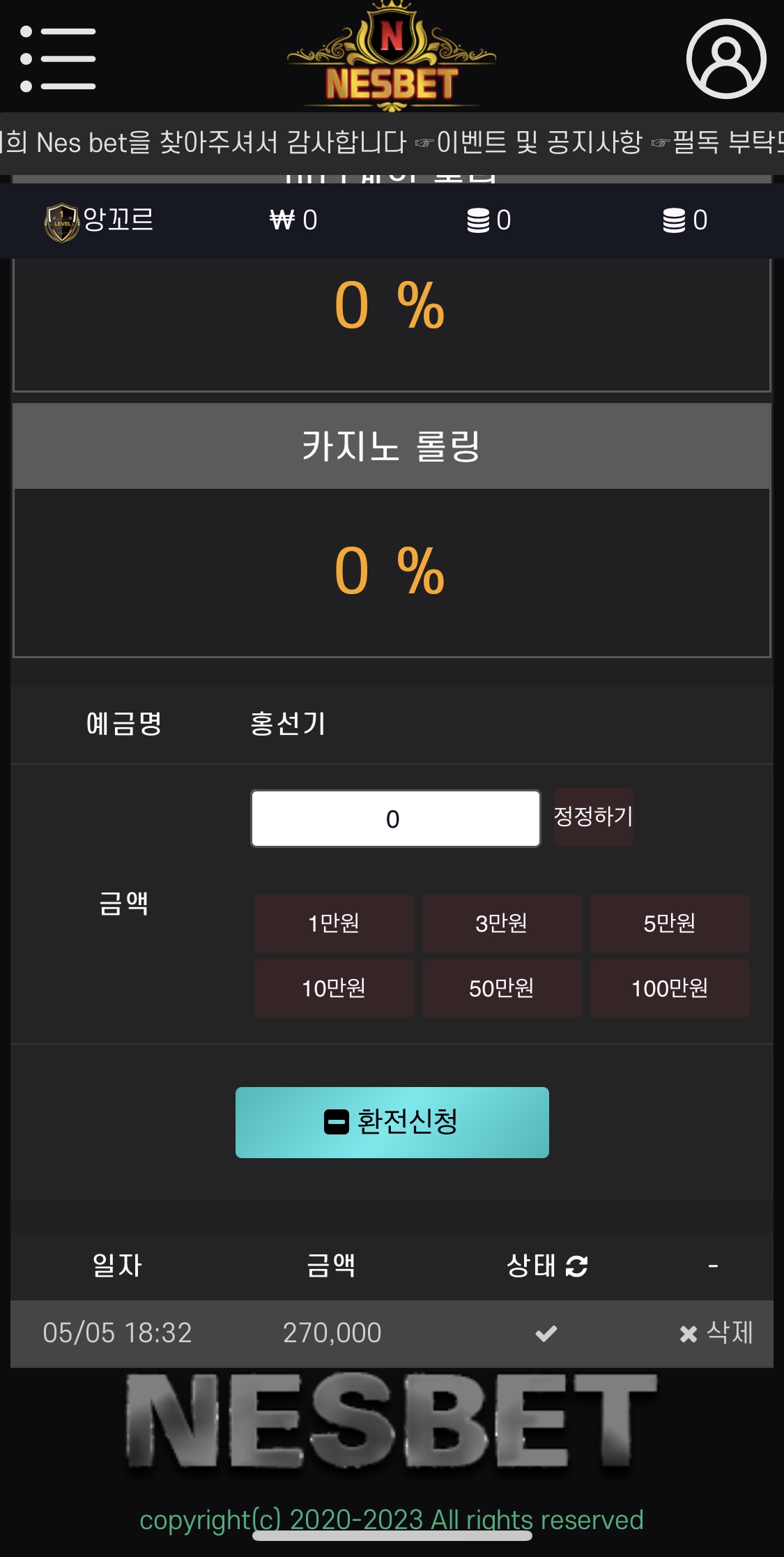The image size is (784, 1557).
Task: Submit the 환전신청 withdrawal request
Action: pyautogui.click(x=392, y=1122)
